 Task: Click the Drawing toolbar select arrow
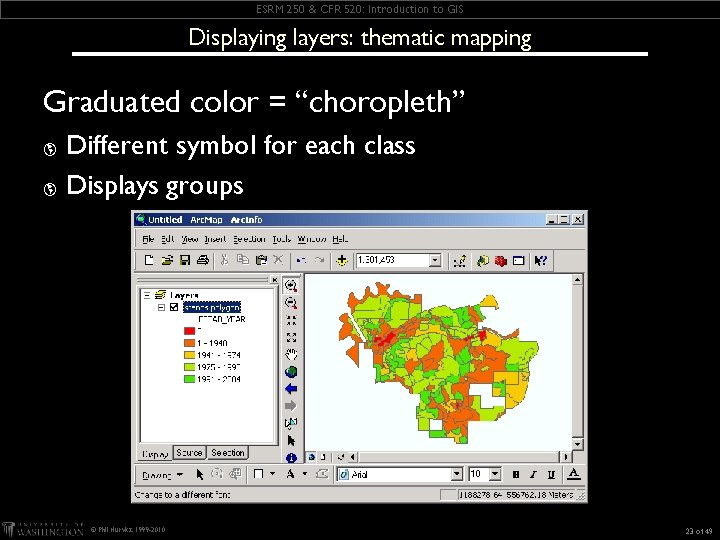tap(199, 474)
